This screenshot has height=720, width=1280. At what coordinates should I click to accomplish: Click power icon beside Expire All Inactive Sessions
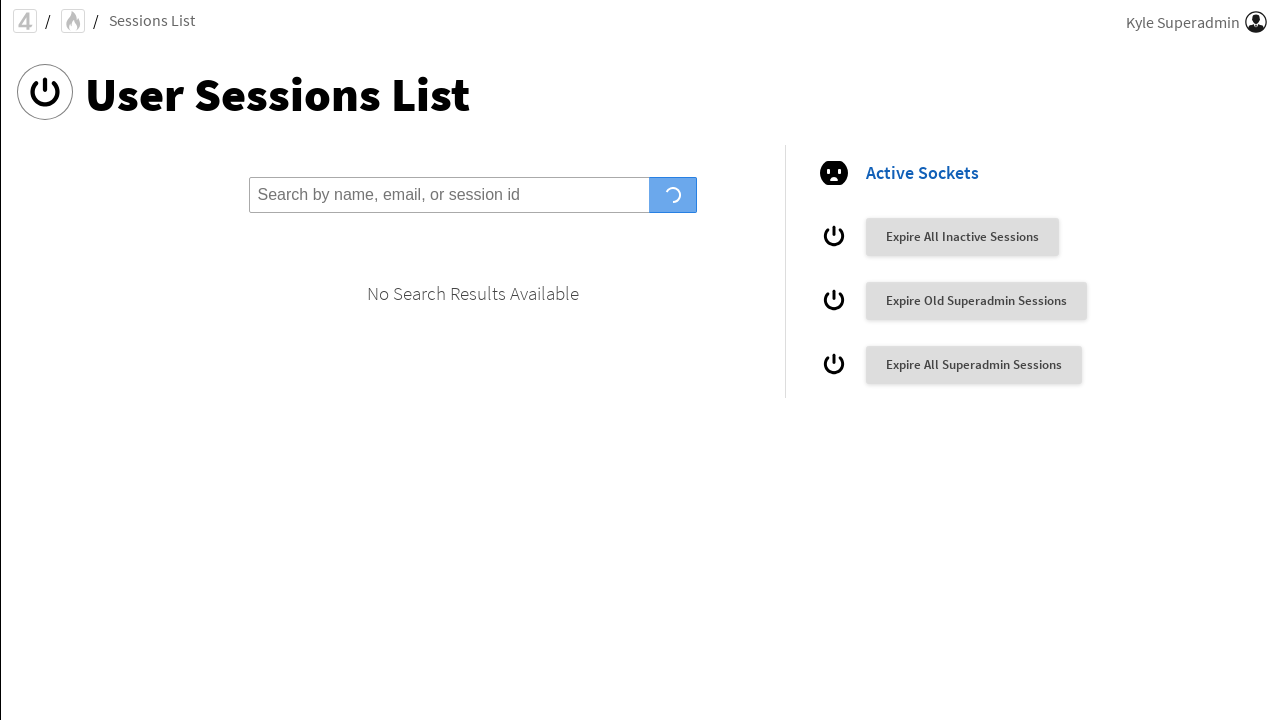pyautogui.click(x=834, y=237)
